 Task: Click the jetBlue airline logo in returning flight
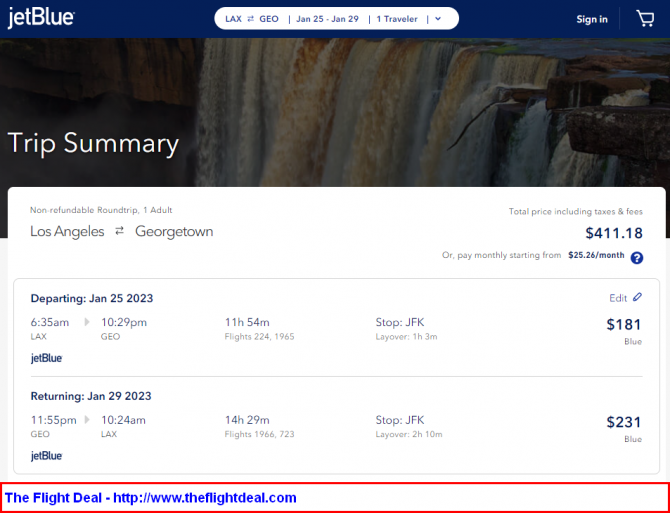click(x=47, y=456)
